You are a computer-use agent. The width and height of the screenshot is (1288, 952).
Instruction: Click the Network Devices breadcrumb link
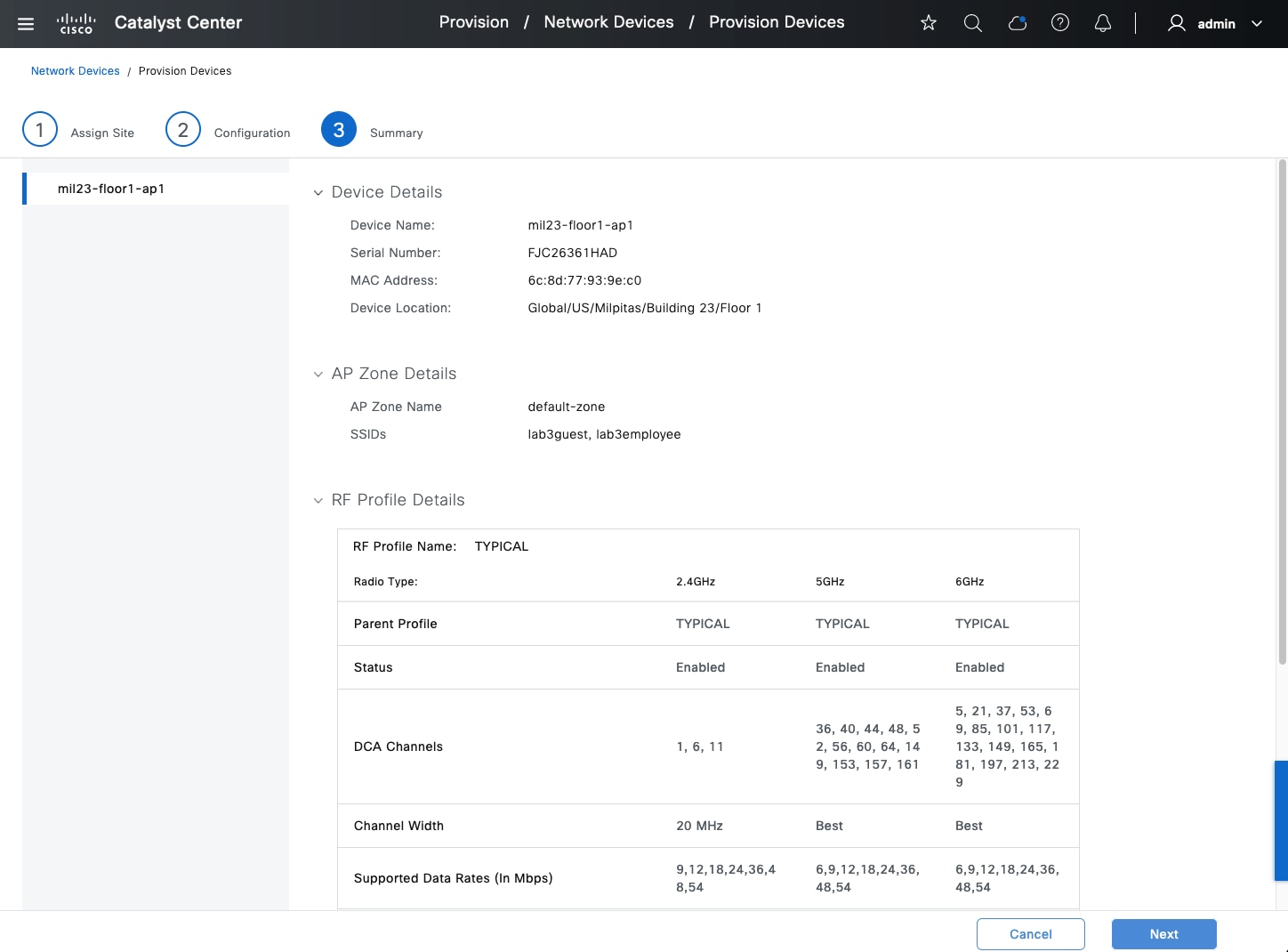click(x=76, y=71)
